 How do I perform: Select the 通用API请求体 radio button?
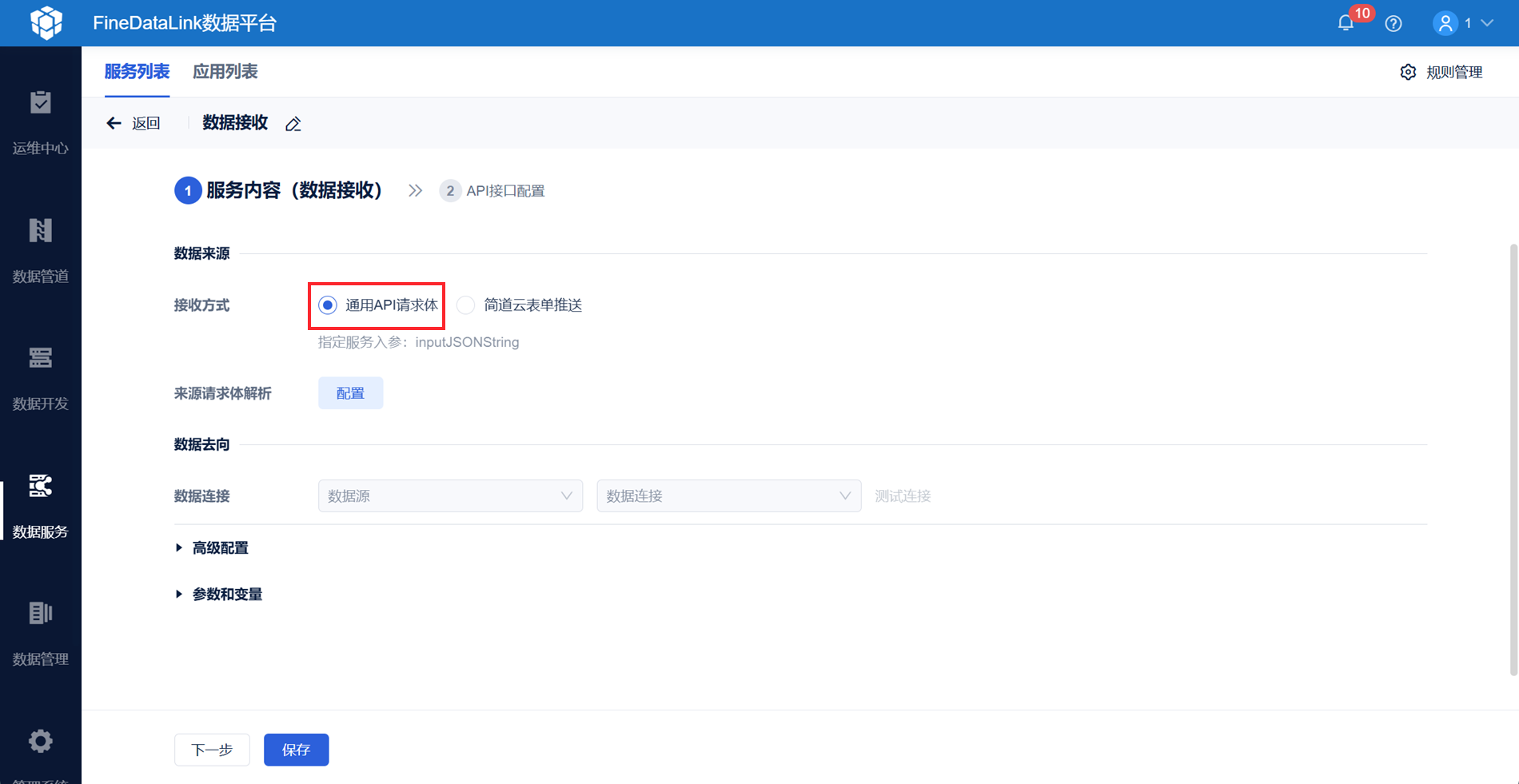pos(328,305)
